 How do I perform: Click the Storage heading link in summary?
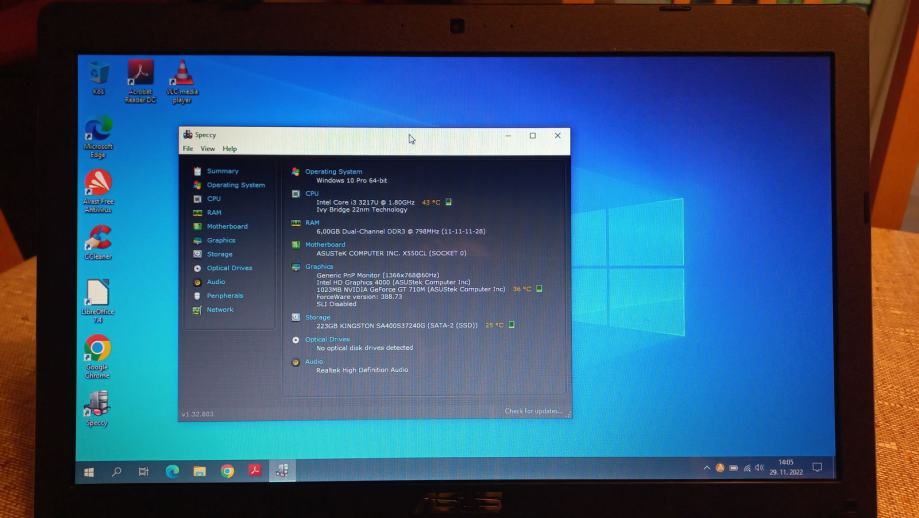click(318, 318)
